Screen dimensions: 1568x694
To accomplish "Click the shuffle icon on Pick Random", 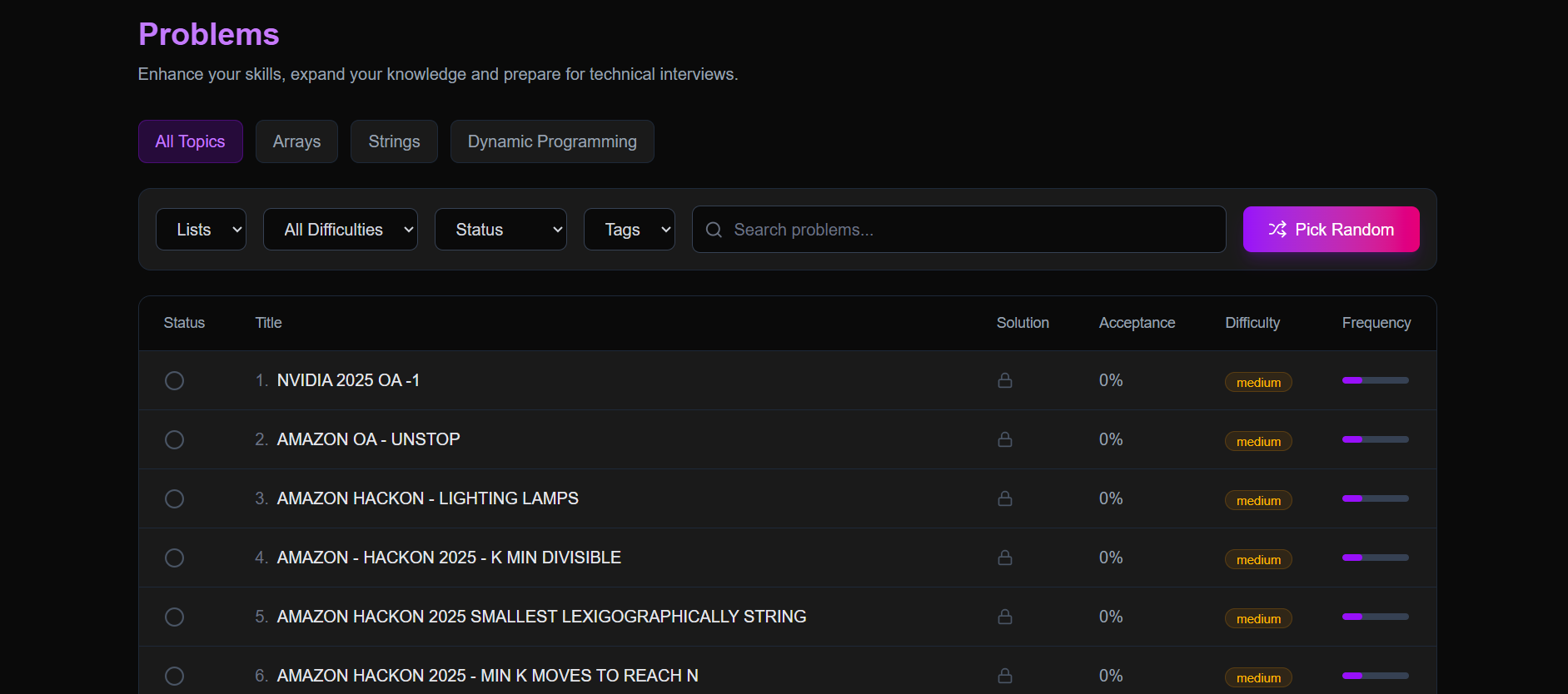I will [x=1277, y=229].
